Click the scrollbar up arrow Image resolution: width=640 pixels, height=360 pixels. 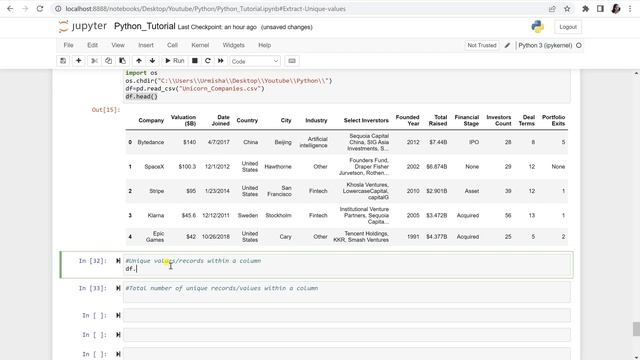pos(636,73)
